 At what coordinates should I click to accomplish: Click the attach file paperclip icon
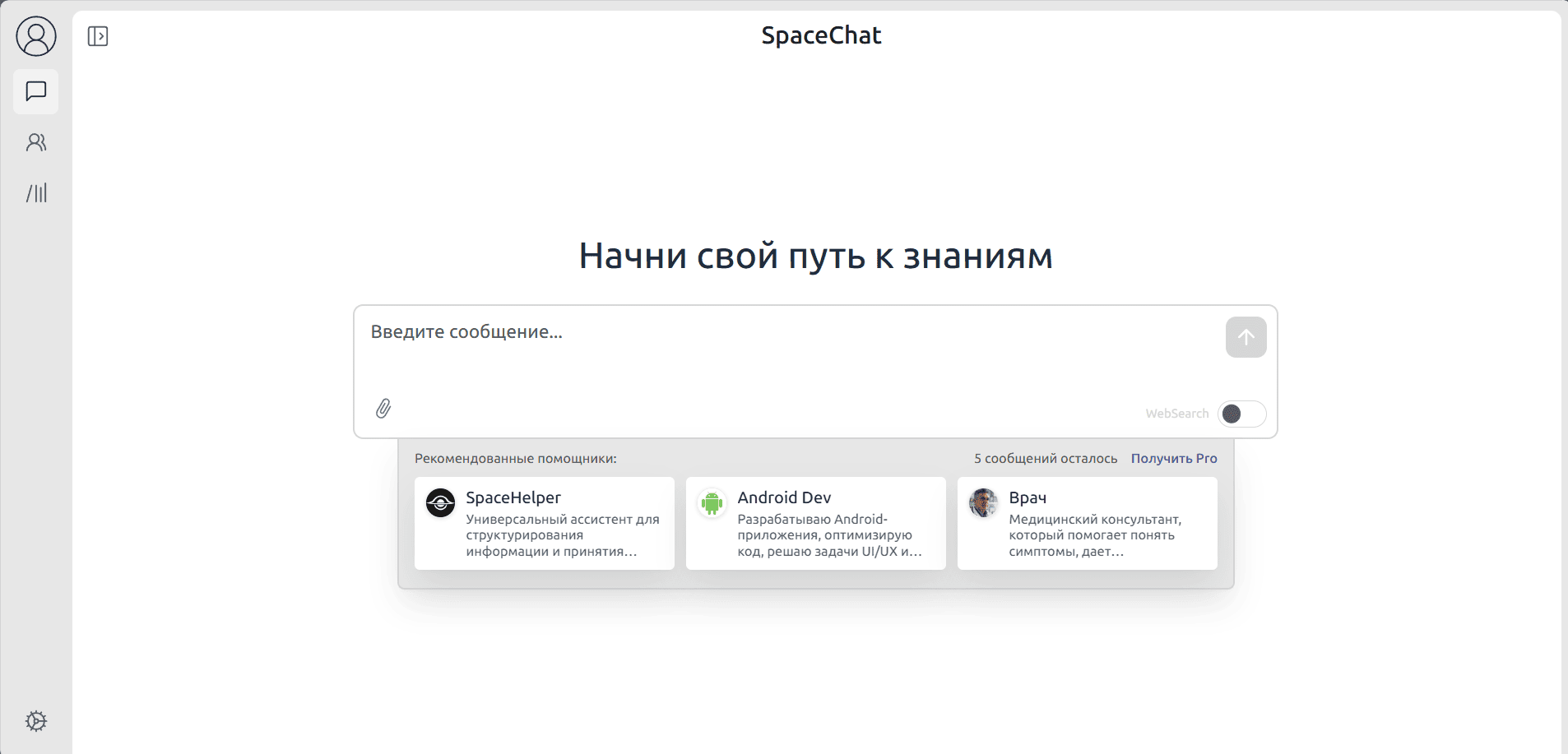point(383,409)
